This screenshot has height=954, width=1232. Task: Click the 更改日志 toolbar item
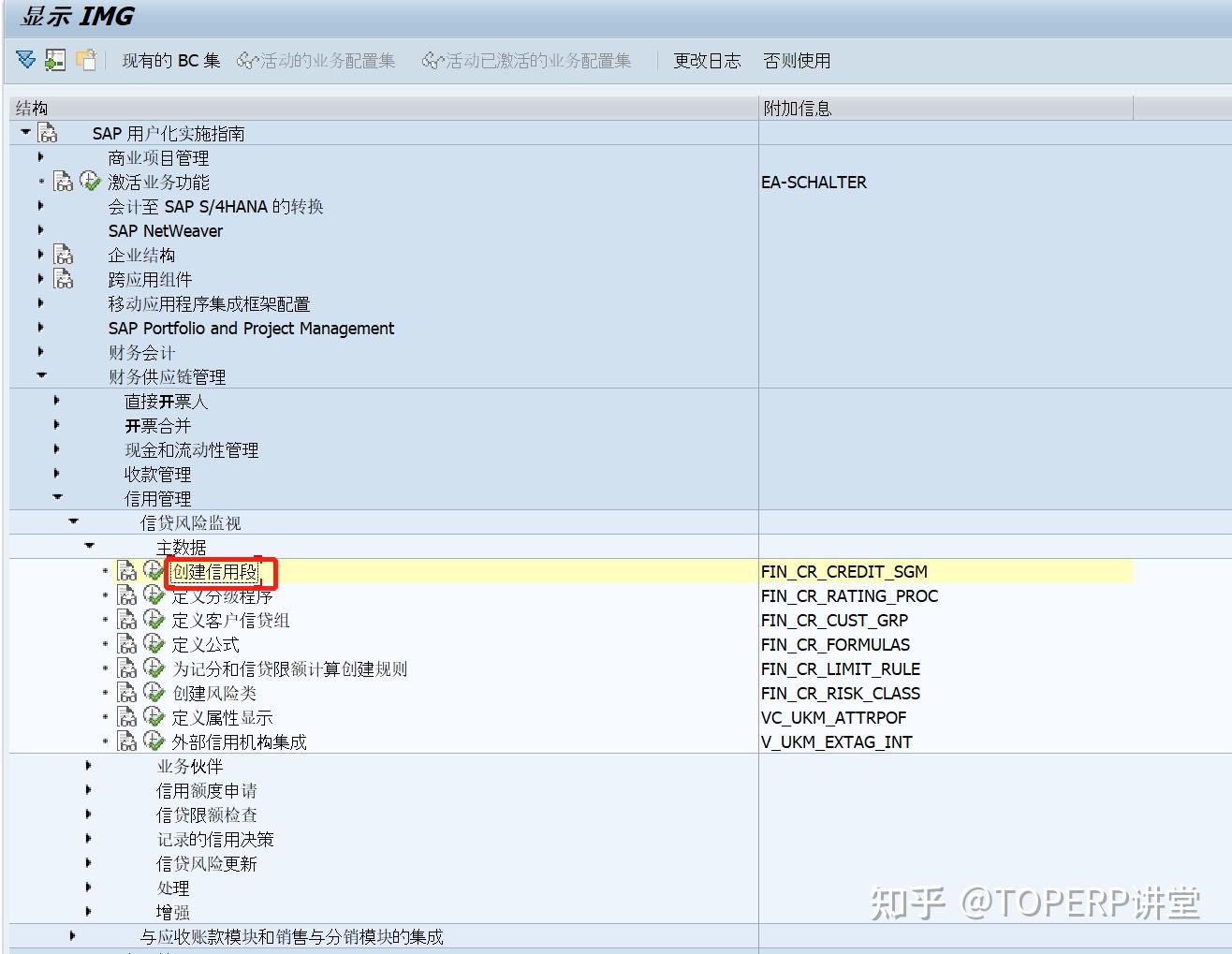[707, 60]
